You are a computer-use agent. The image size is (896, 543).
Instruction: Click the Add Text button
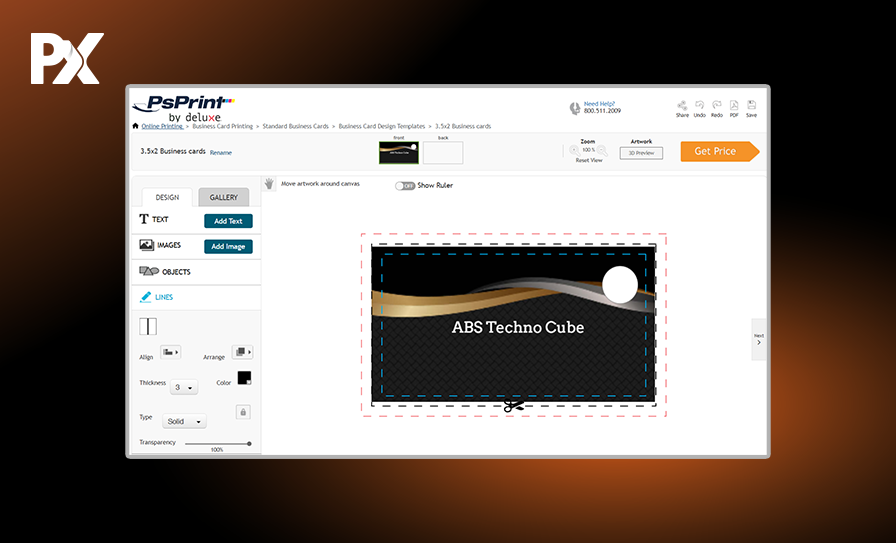[x=228, y=221]
